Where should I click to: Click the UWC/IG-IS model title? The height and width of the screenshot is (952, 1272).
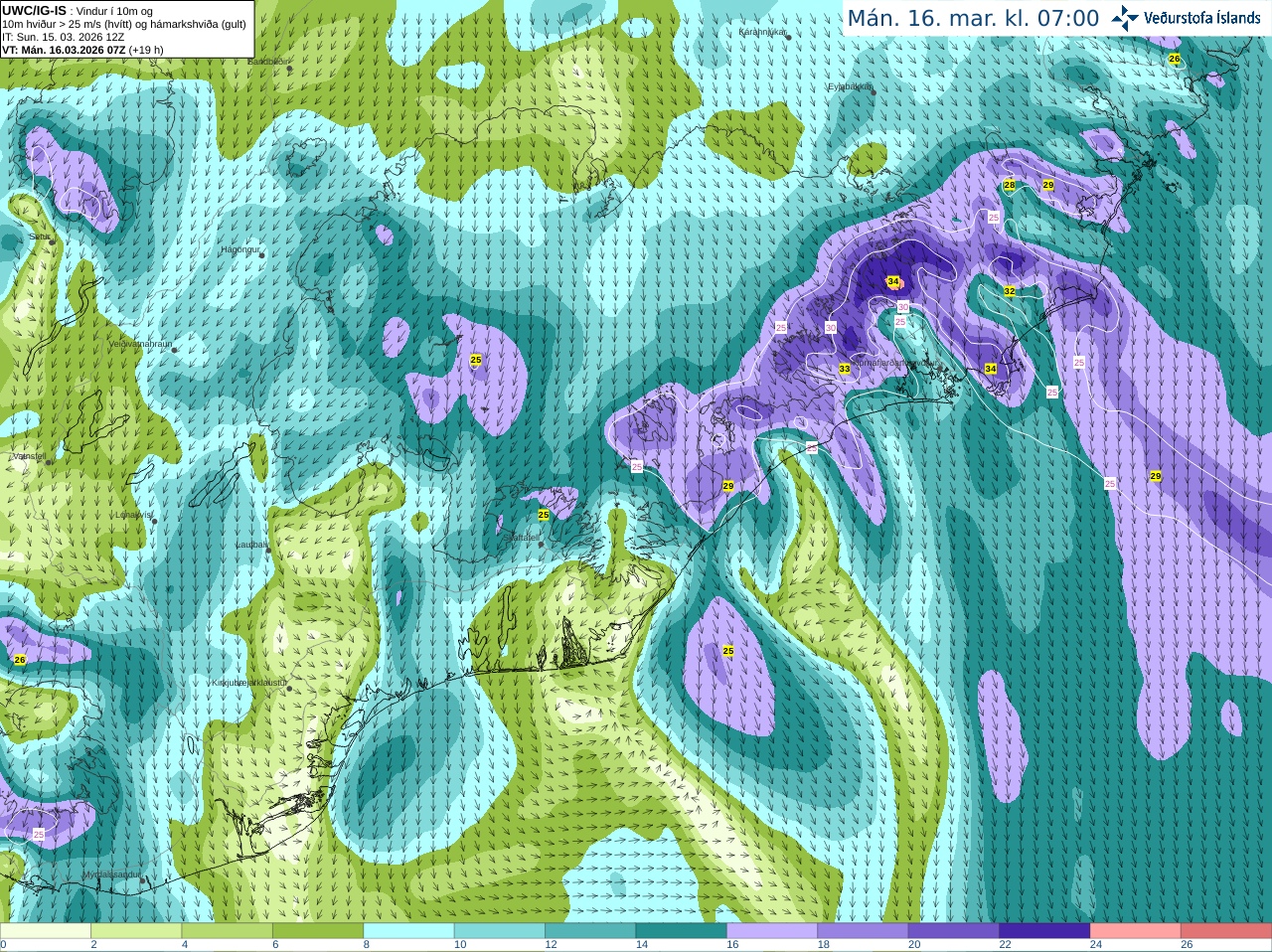coord(34,11)
